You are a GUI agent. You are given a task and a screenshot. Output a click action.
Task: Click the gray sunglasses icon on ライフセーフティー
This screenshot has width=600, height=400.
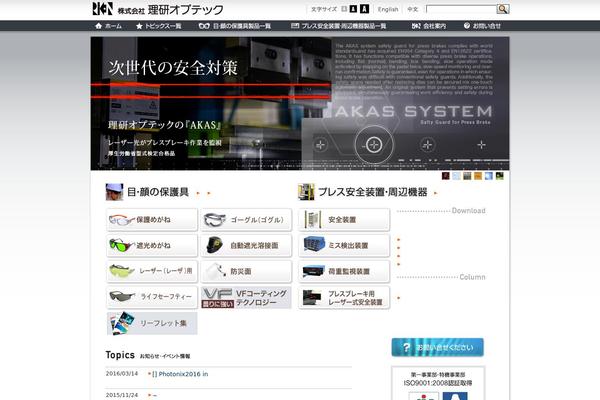point(122,296)
